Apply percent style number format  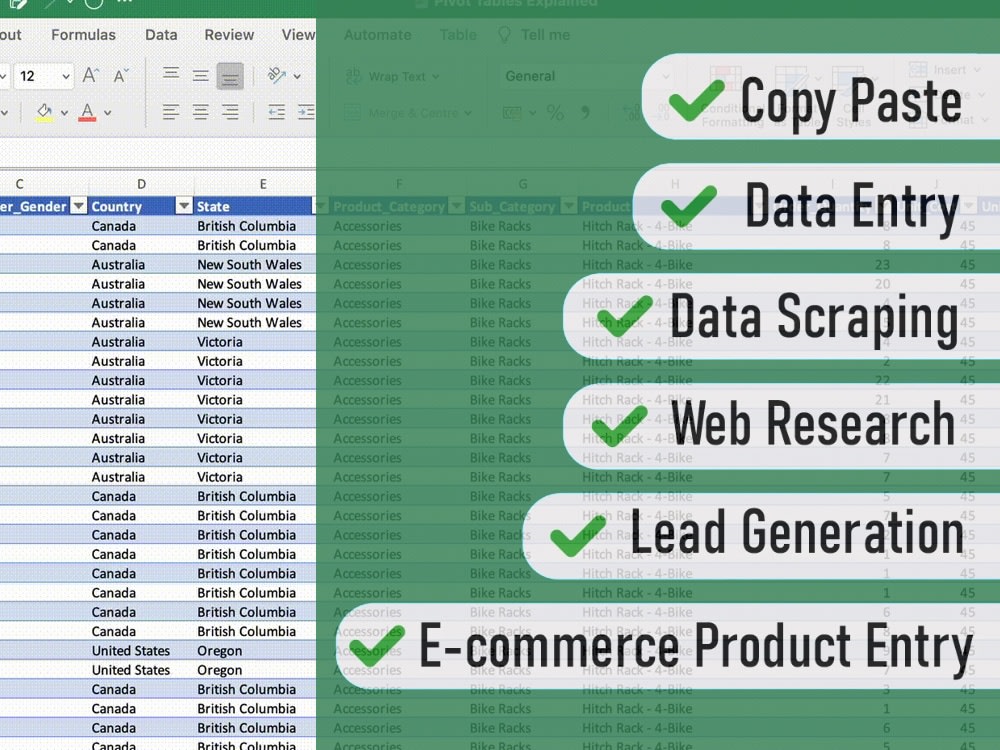(555, 113)
